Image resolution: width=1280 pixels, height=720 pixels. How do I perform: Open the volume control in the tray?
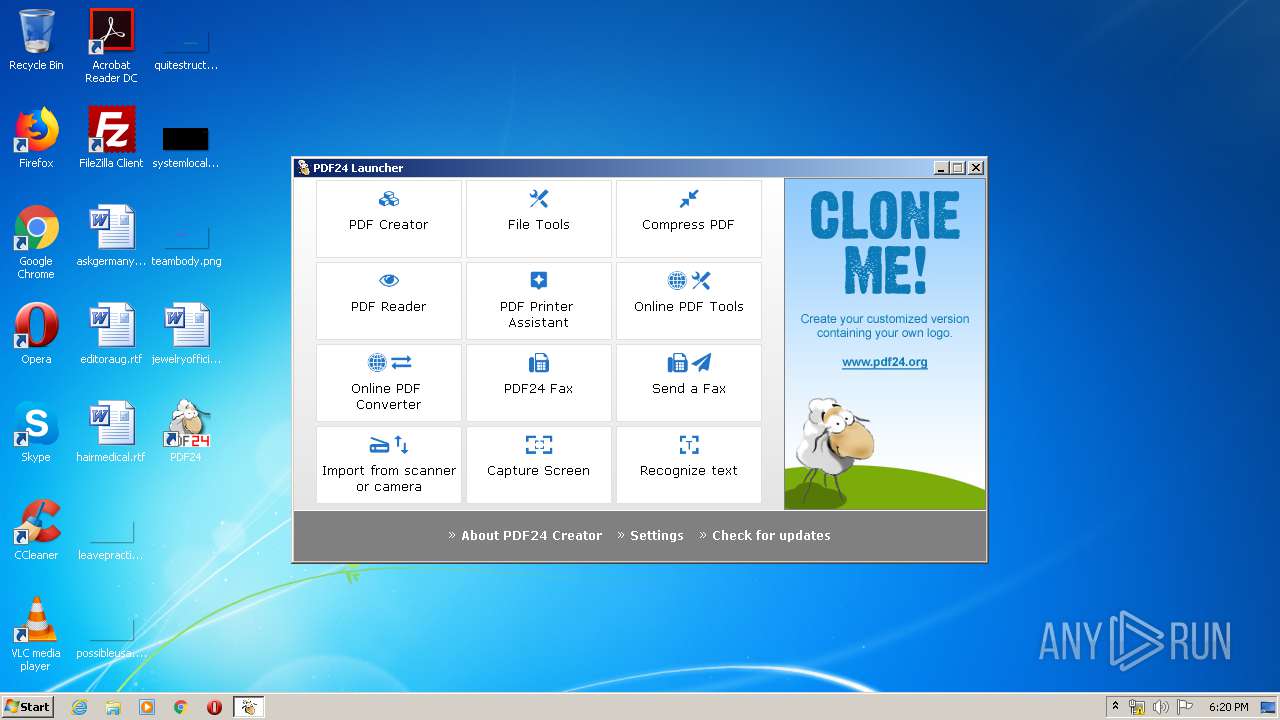(x=1160, y=707)
